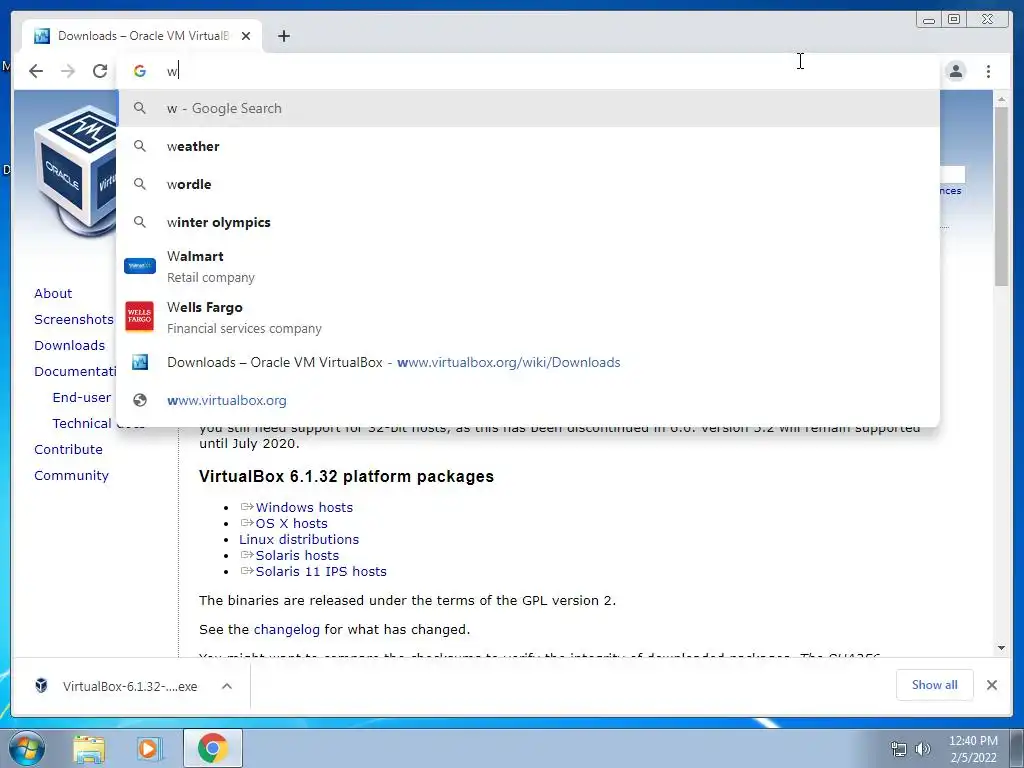Screen dimensions: 1024x768
Task: Open the Community sidebar link
Action: (71, 475)
